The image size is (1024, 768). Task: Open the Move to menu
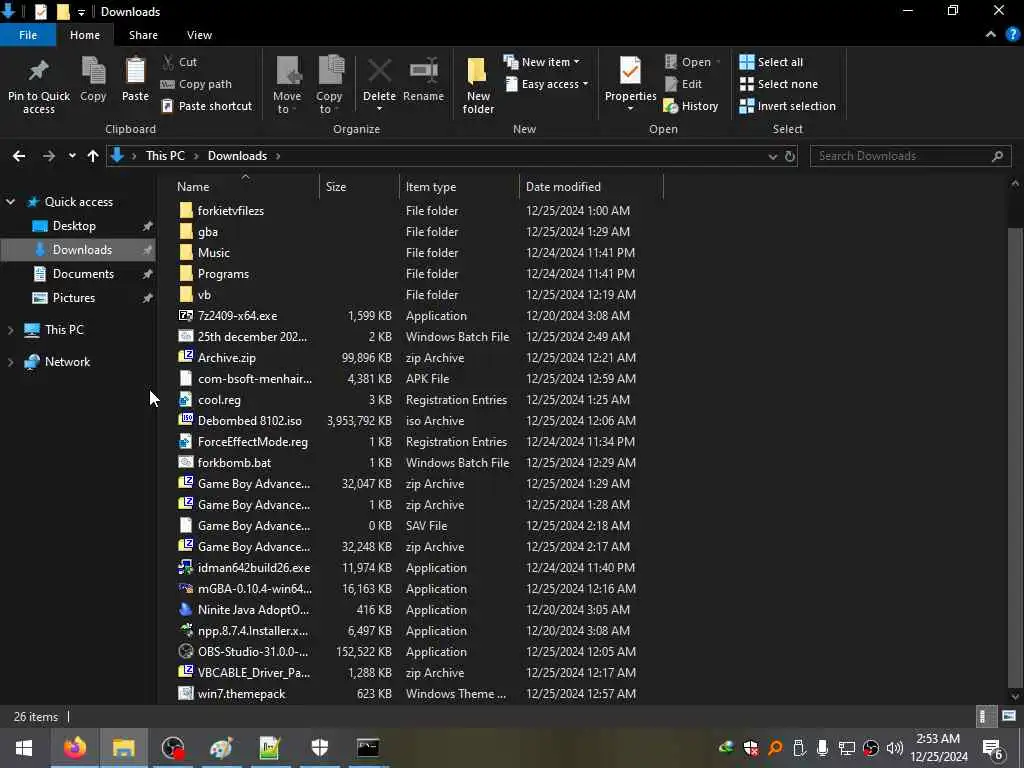[287, 85]
